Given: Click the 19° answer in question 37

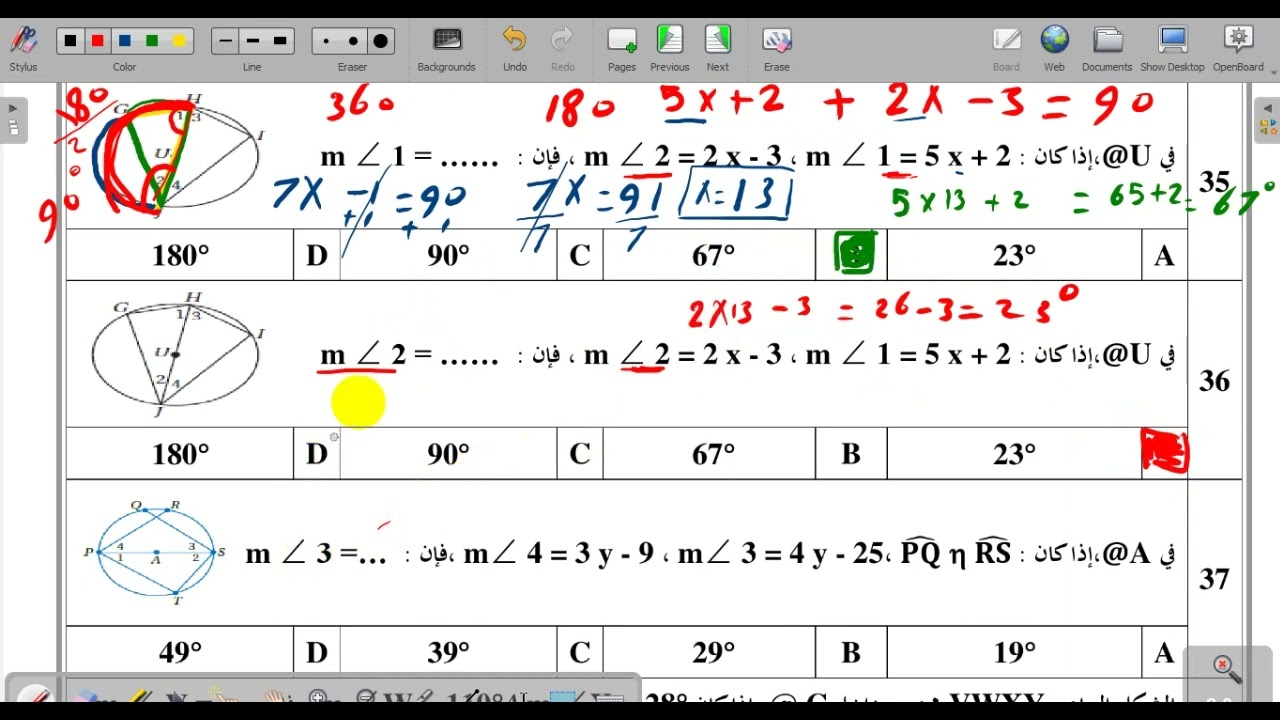Looking at the screenshot, I should click(1014, 653).
